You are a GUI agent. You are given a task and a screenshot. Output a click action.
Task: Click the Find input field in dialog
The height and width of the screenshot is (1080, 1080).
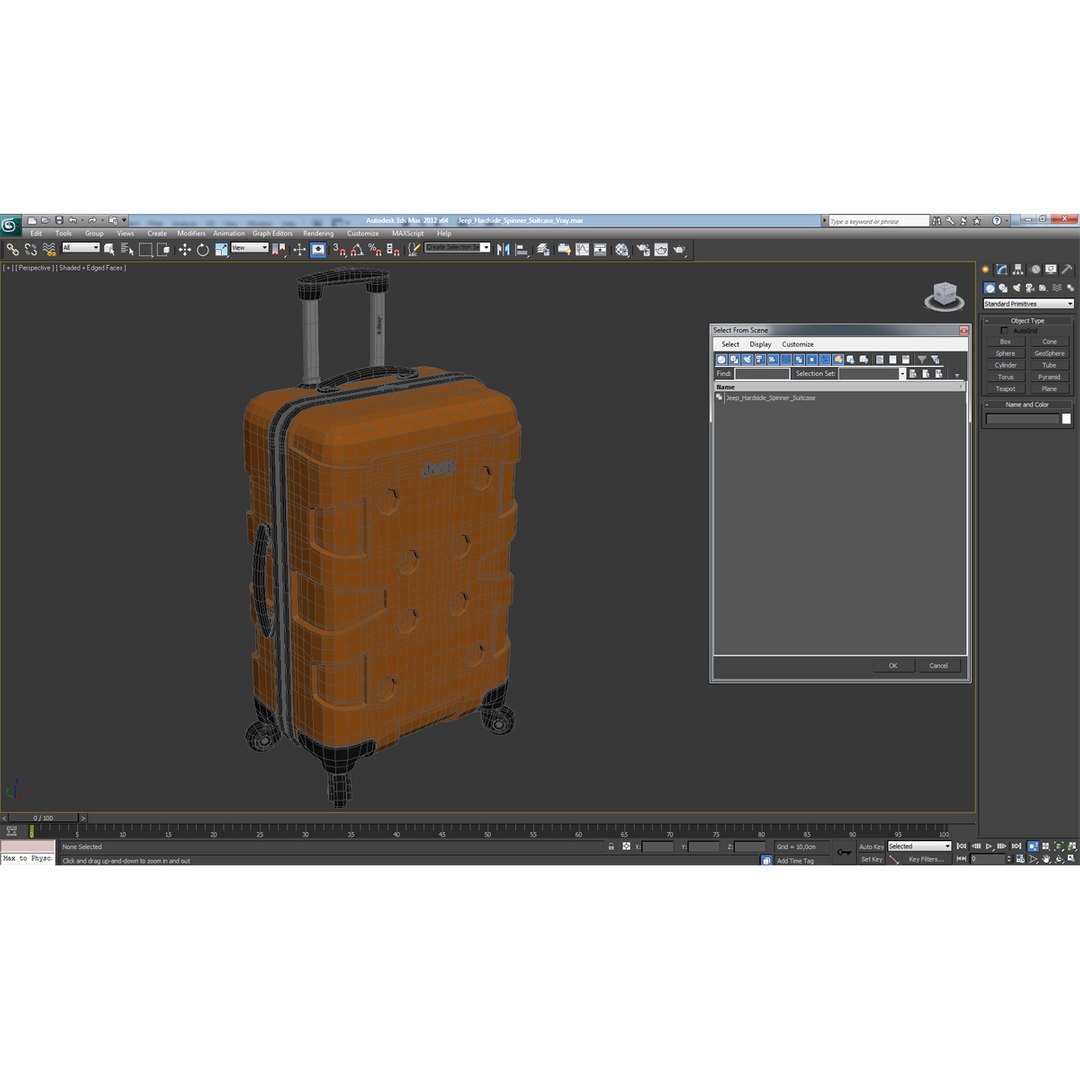(762, 373)
